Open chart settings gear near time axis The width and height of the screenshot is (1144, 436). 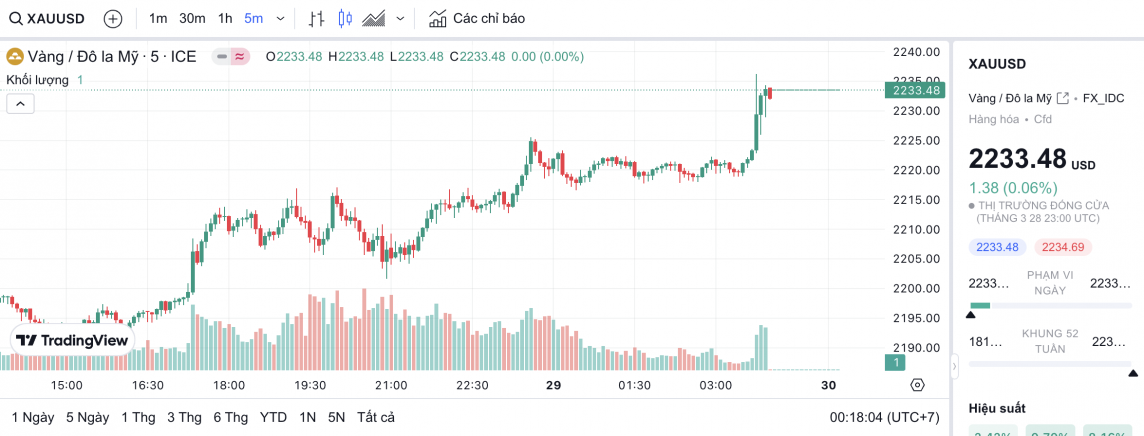pyautogui.click(x=917, y=385)
